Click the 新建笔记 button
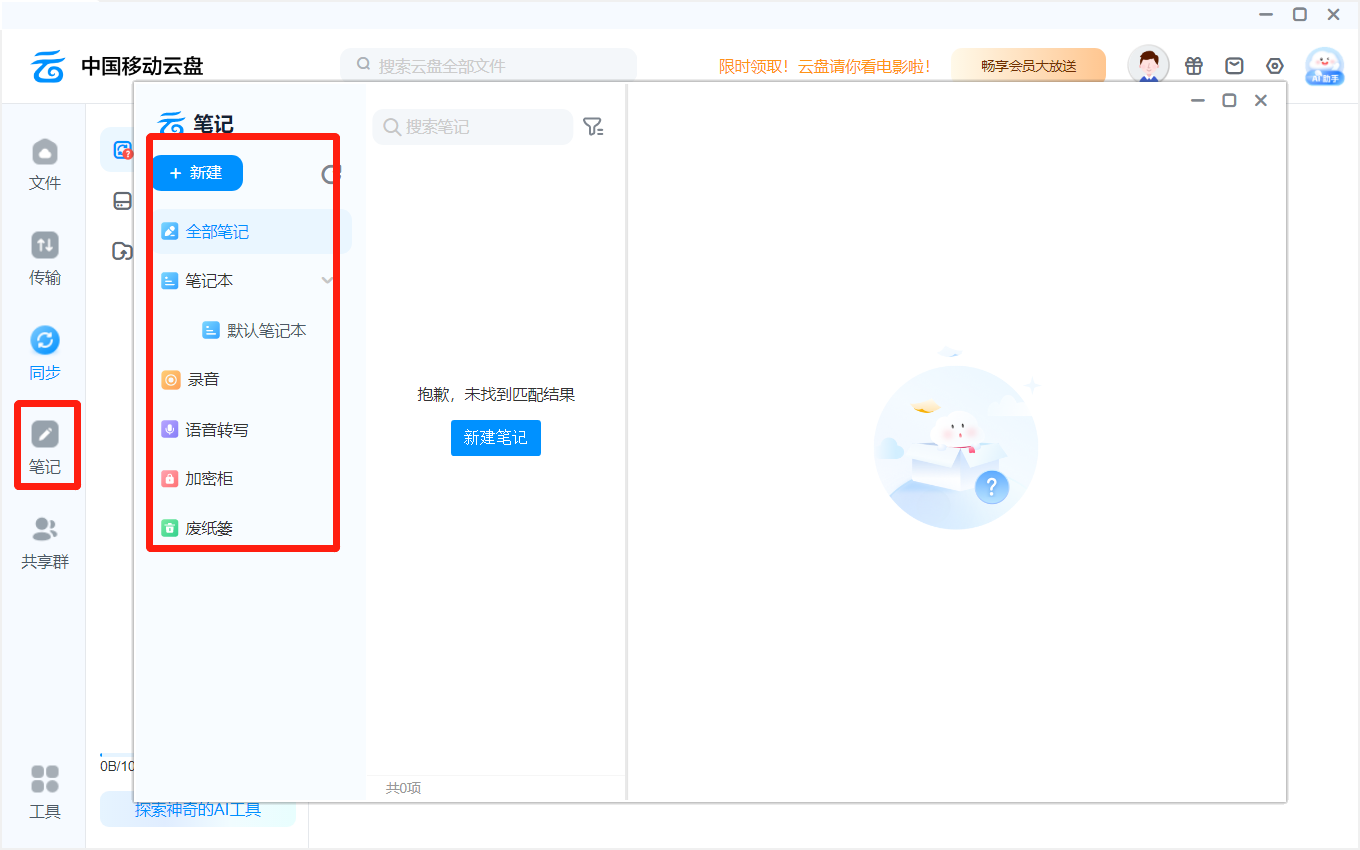Screen dimensions: 1360x850 (x=496, y=438)
